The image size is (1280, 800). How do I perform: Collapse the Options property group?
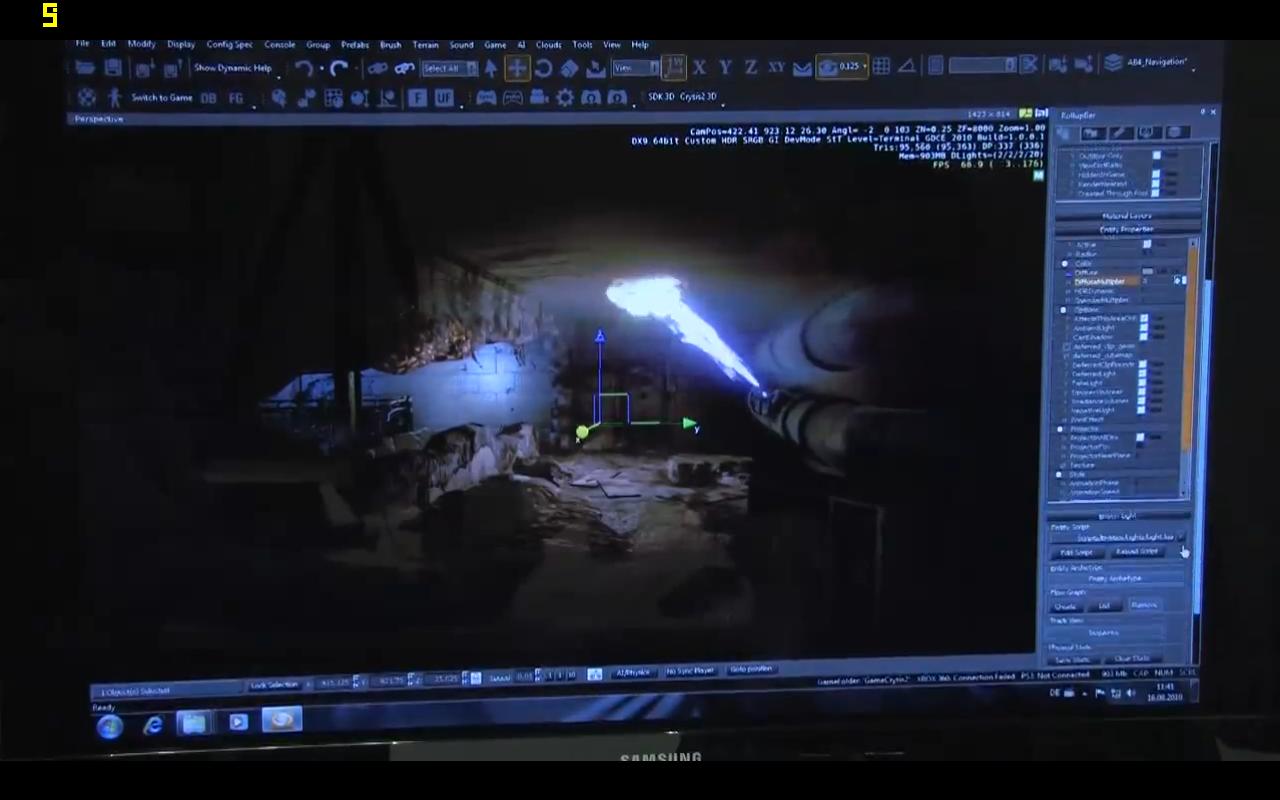click(1063, 310)
